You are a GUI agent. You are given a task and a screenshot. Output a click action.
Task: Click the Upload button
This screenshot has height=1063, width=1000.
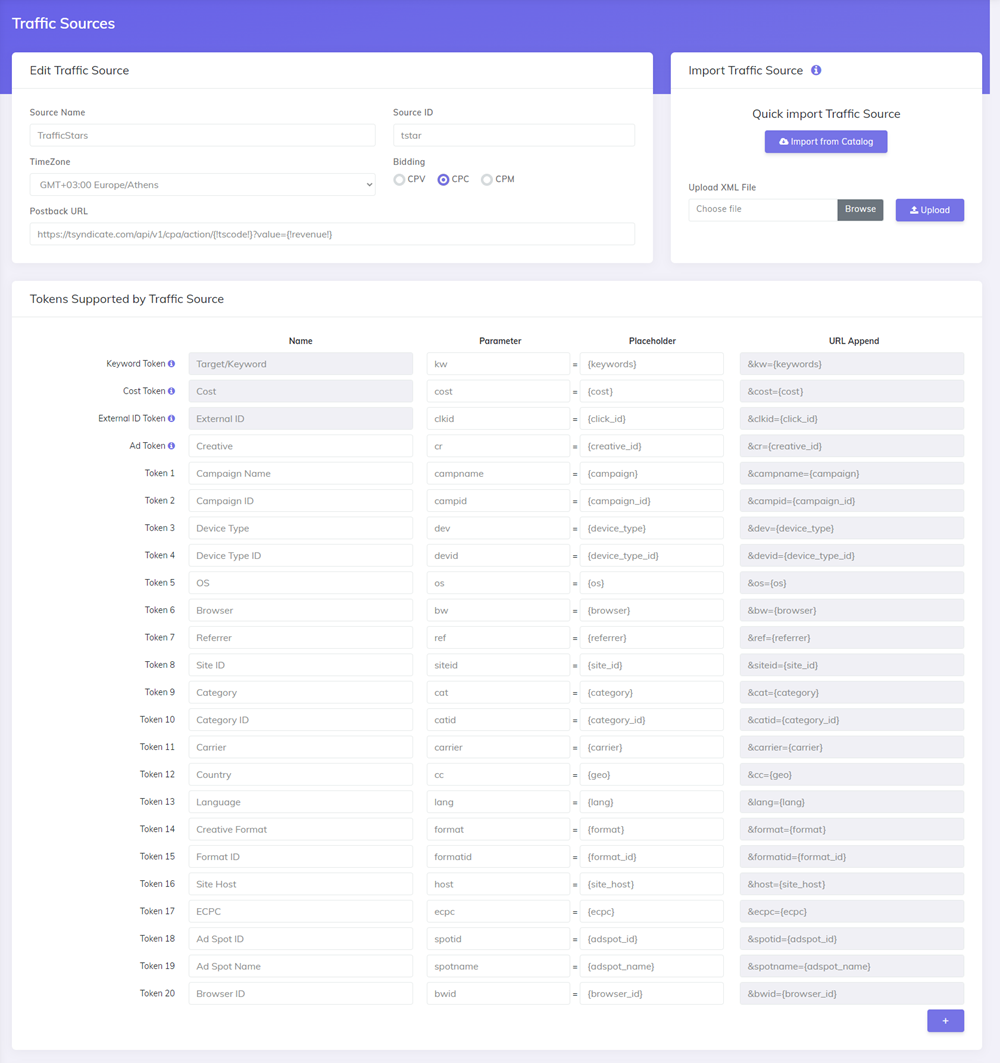click(929, 210)
